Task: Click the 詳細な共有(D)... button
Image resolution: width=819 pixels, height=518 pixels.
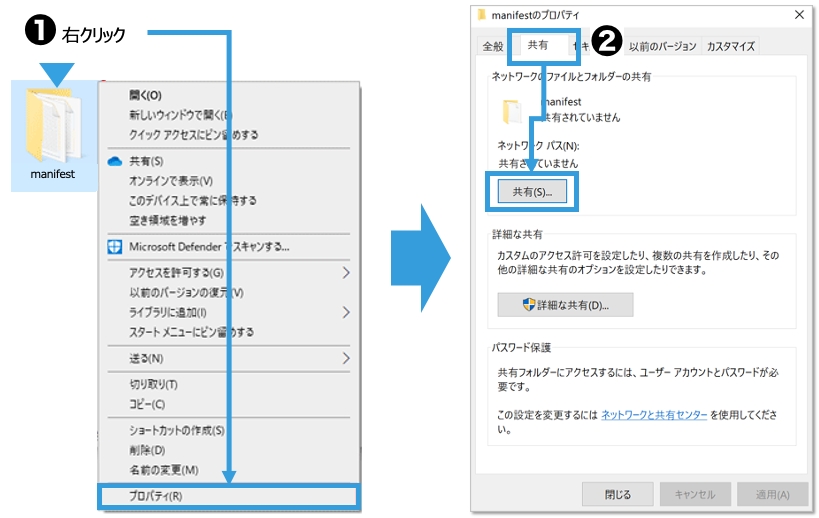Action: [565, 305]
